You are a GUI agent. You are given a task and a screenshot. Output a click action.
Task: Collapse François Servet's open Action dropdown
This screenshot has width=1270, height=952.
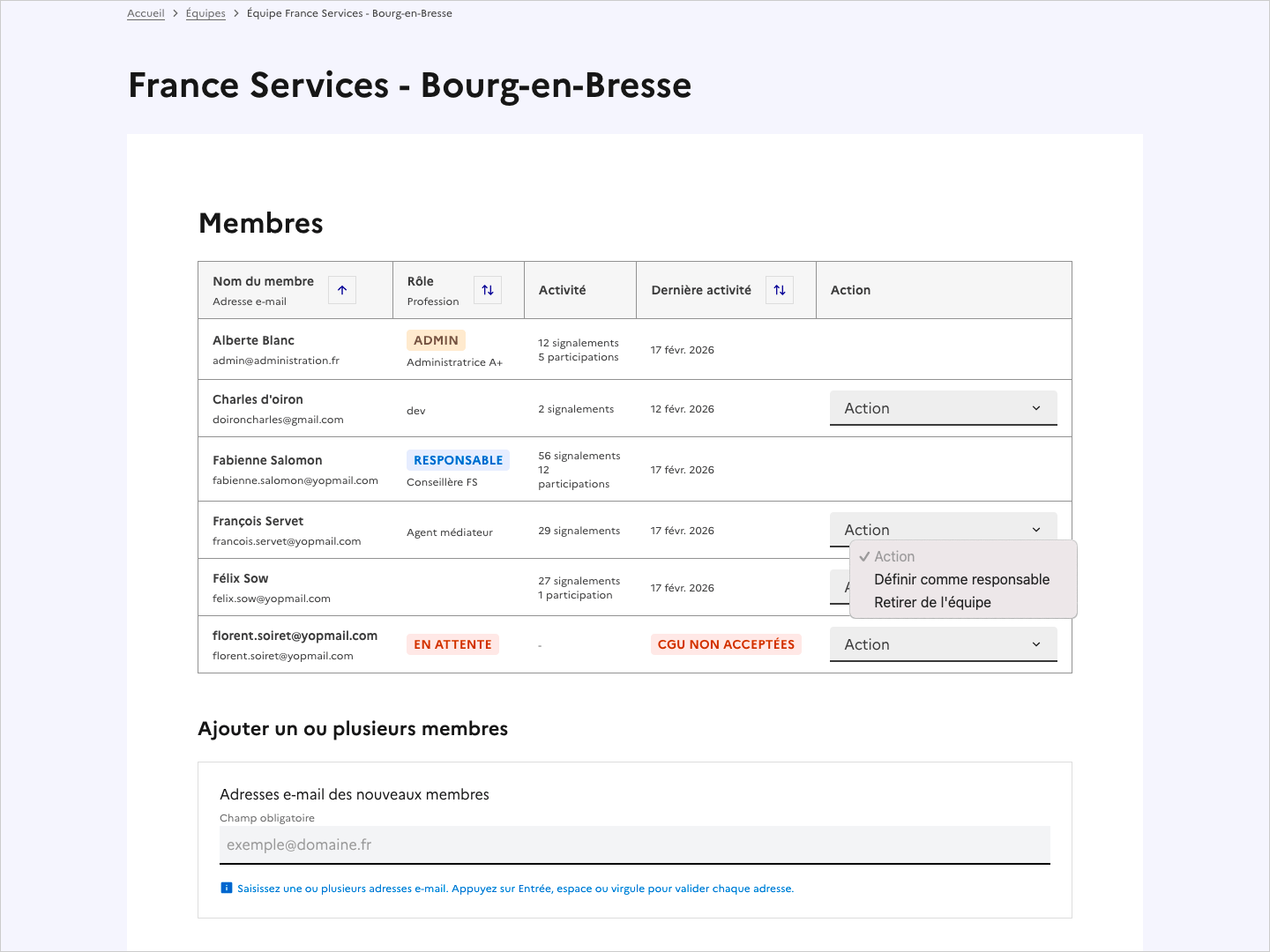[943, 528]
